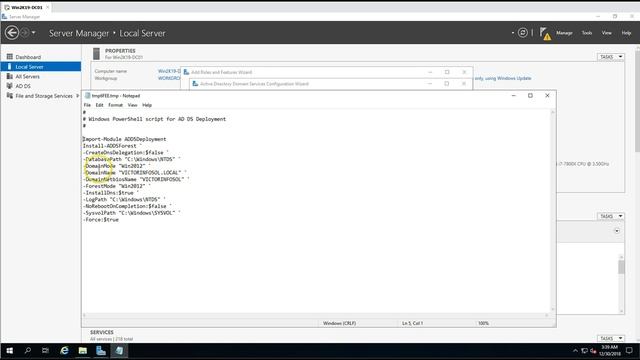Click the '-InstallDns:$true' line in Notepad
Image resolution: width=640 pixels, height=360 pixels.
tap(111, 193)
